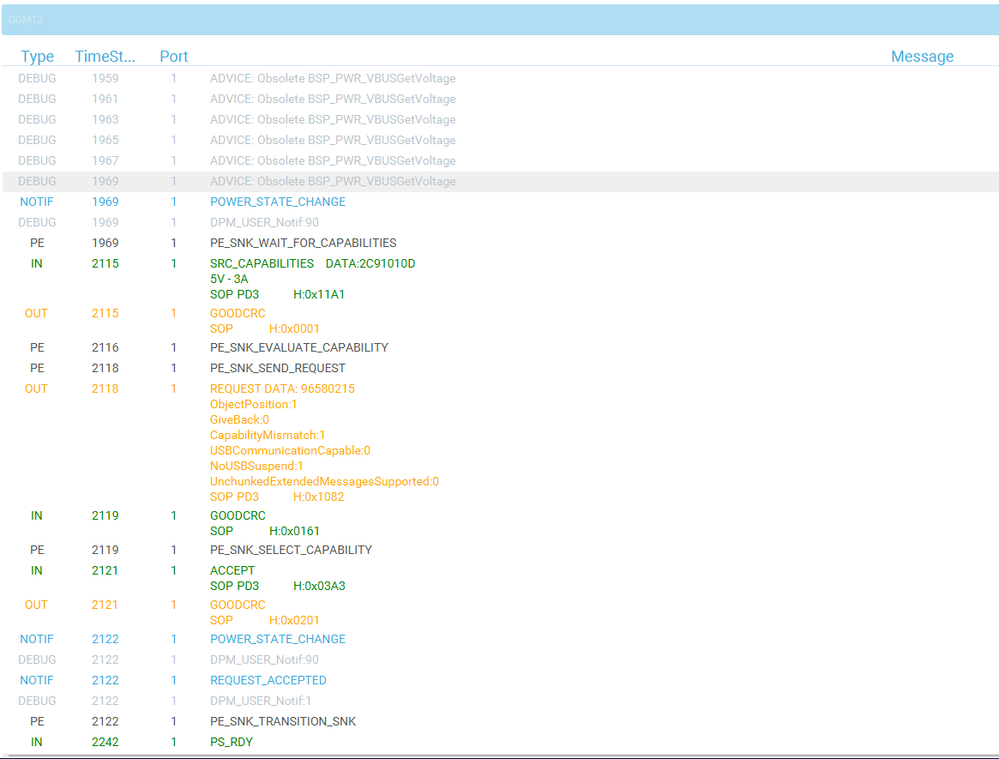
Task: Click UnchunkedExtendedMessagesSupported:0 field
Action: [324, 482]
